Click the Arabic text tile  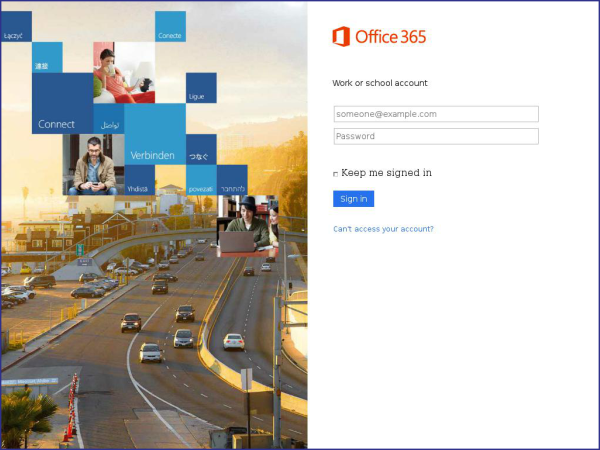109,119
